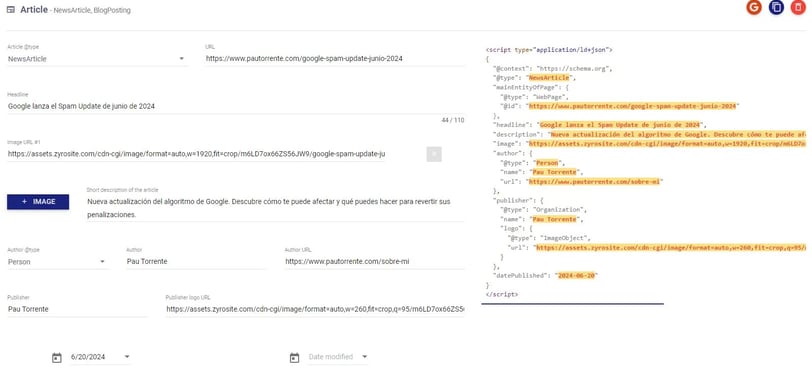Open the Article @type dropdown showing NewsArticle
The width and height of the screenshot is (812, 375).
[97, 59]
